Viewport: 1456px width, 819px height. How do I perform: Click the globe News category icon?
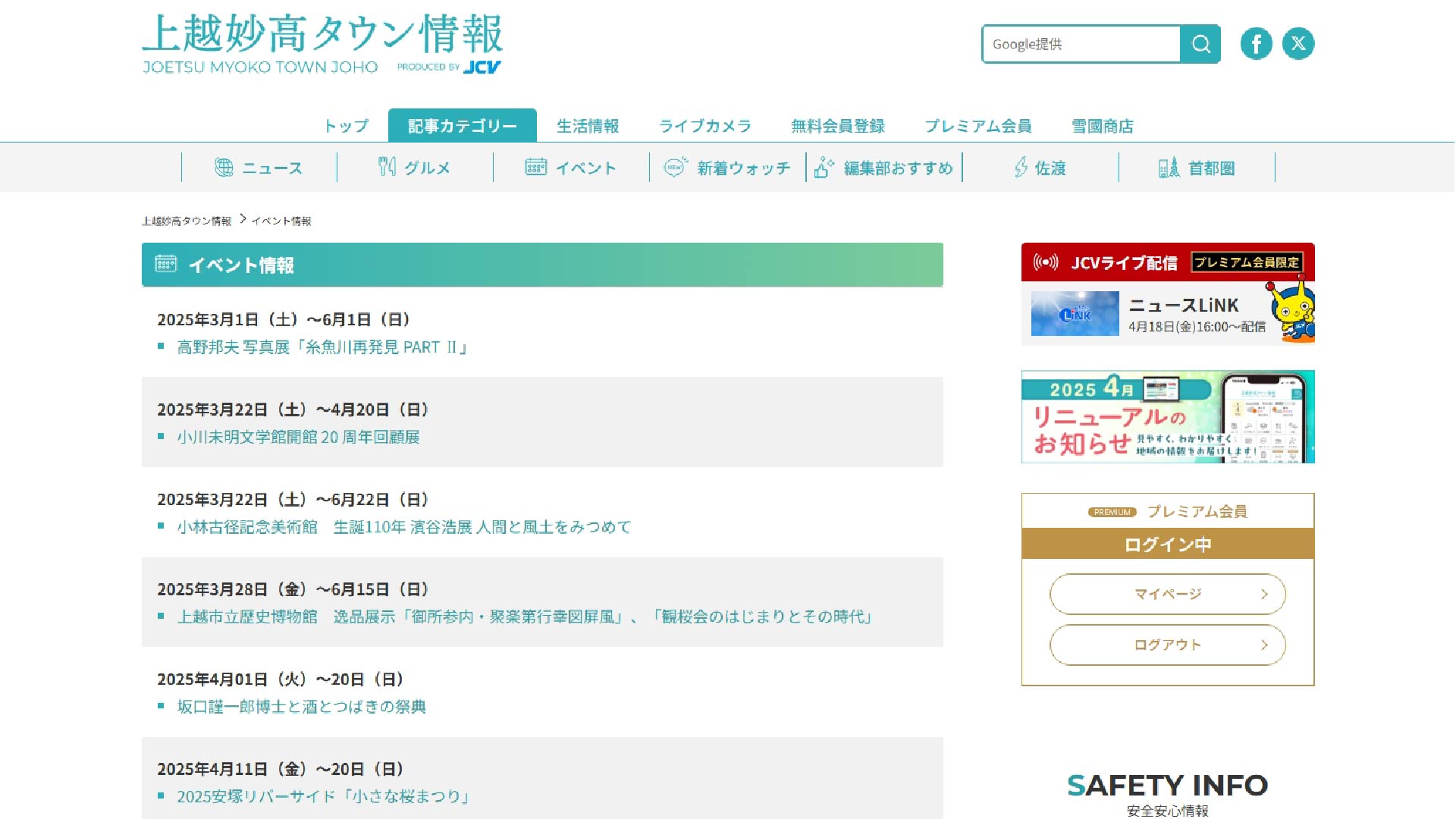(224, 168)
